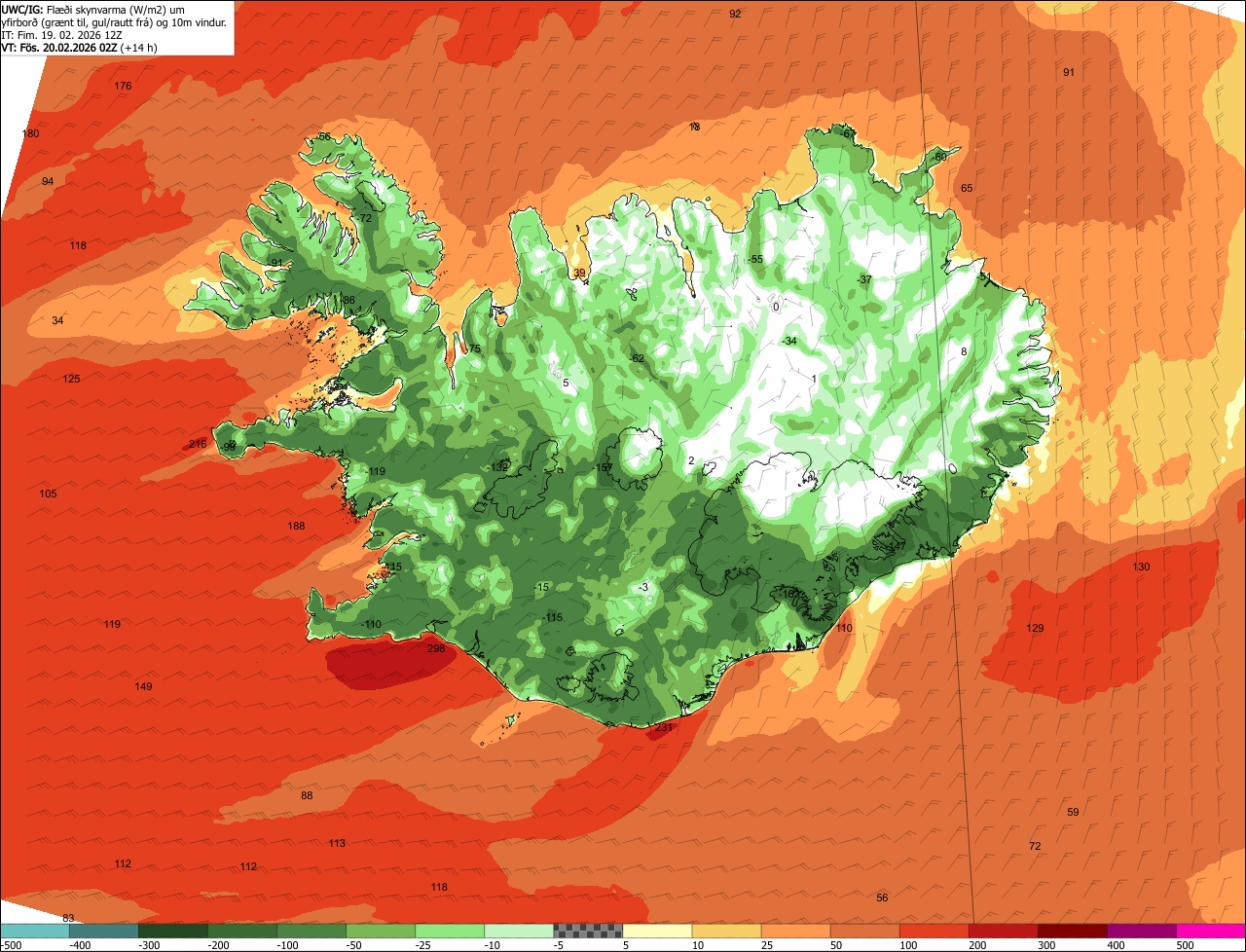
Task: Select the red-orange 100 to 200 legend swatch
Action: point(933,931)
